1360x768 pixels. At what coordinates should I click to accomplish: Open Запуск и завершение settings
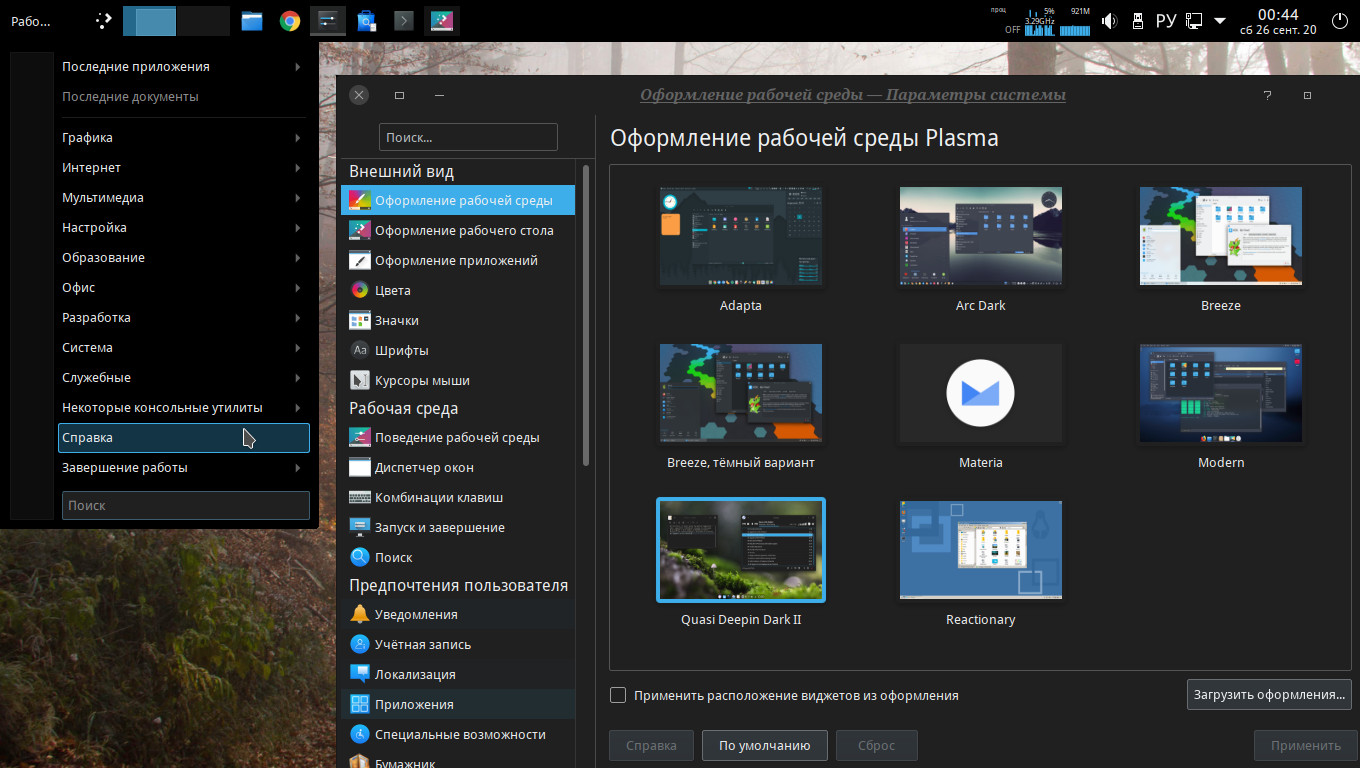(458, 527)
